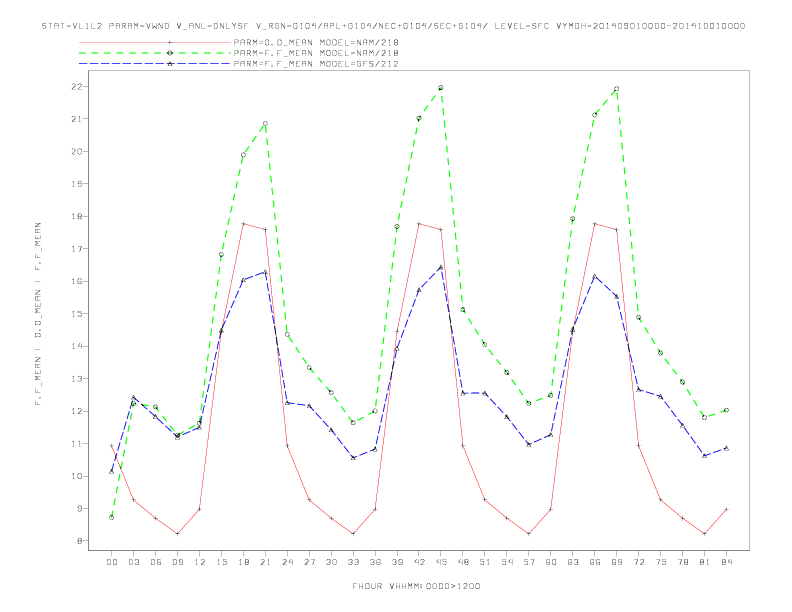Image resolution: width=792 pixels, height=612 pixels.
Task: Click red plus marker at forecast hour 18 peak
Action: pyautogui.click(x=243, y=224)
